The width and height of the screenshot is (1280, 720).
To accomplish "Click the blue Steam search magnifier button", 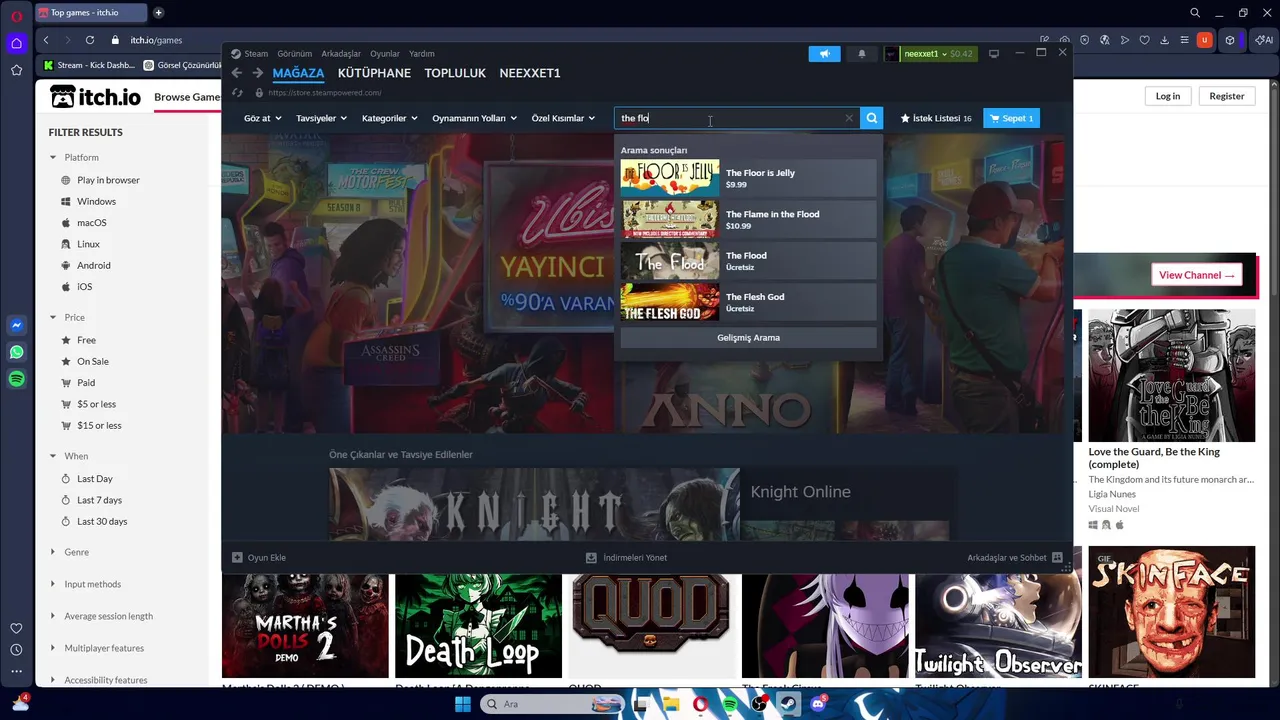I will [x=872, y=118].
